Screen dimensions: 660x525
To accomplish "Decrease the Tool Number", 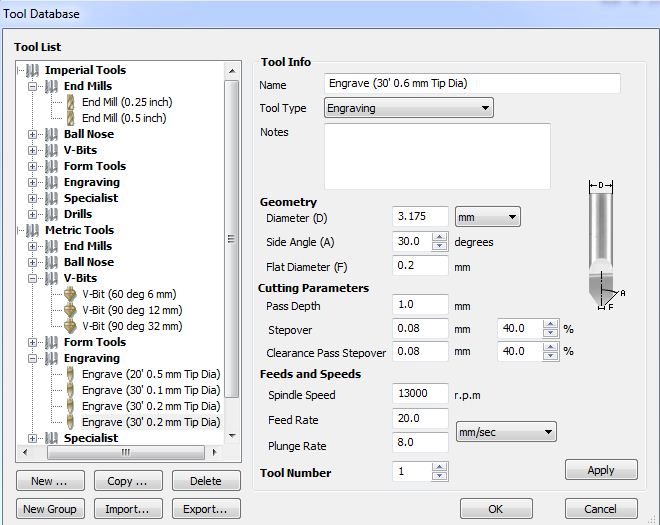I will tap(439, 476).
